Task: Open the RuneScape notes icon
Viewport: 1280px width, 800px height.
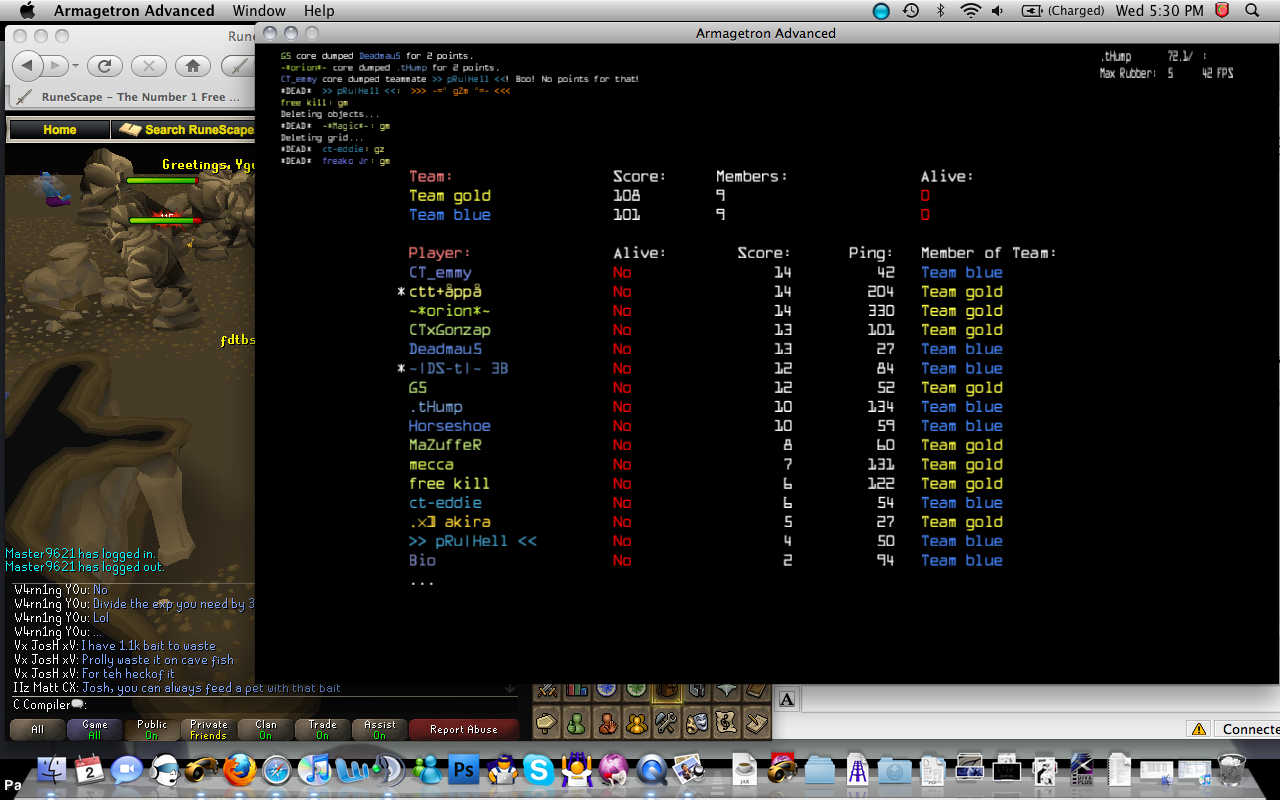Action: tap(758, 720)
